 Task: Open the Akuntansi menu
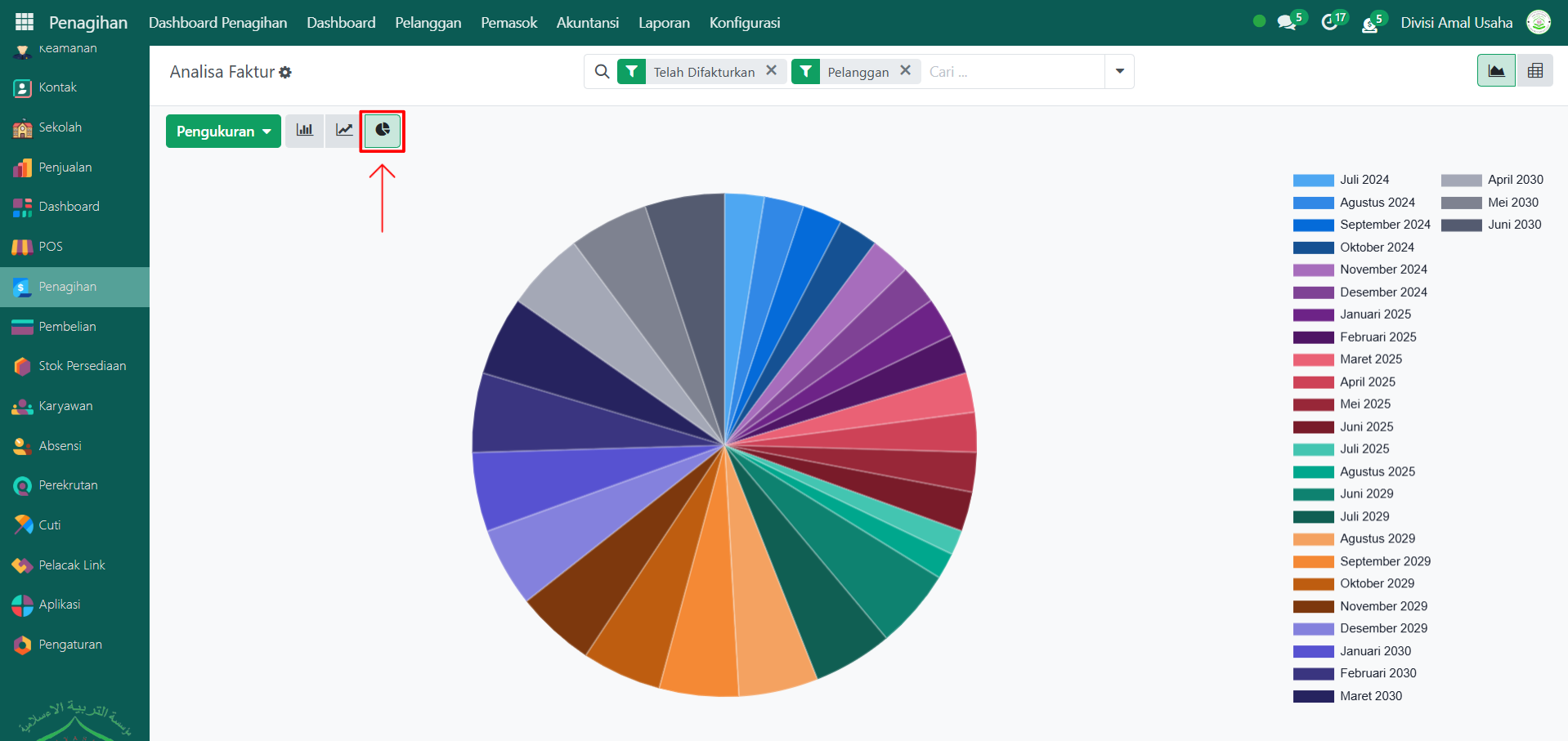587,23
